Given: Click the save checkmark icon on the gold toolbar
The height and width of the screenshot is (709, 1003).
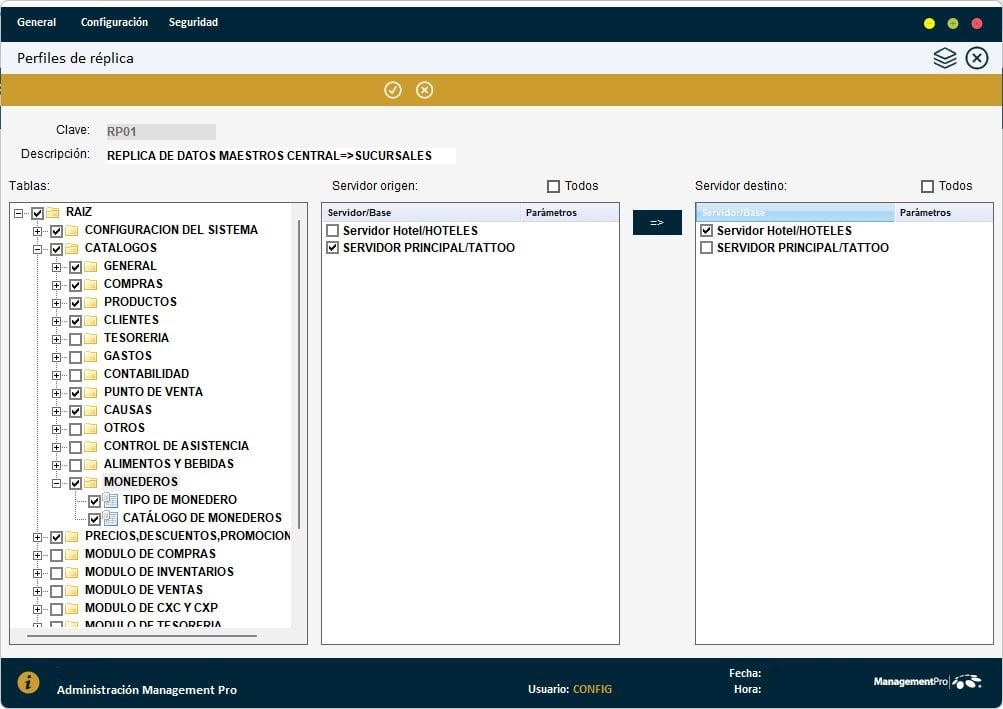Looking at the screenshot, I should [x=393, y=90].
